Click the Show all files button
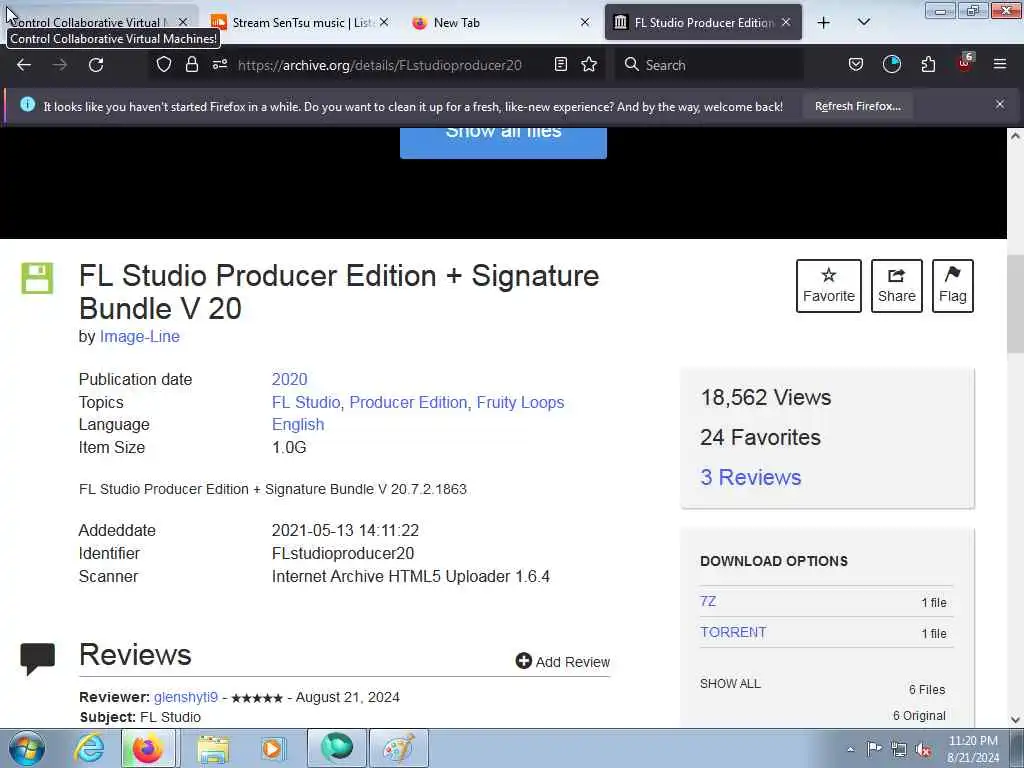The image size is (1024, 768). pyautogui.click(x=503, y=142)
